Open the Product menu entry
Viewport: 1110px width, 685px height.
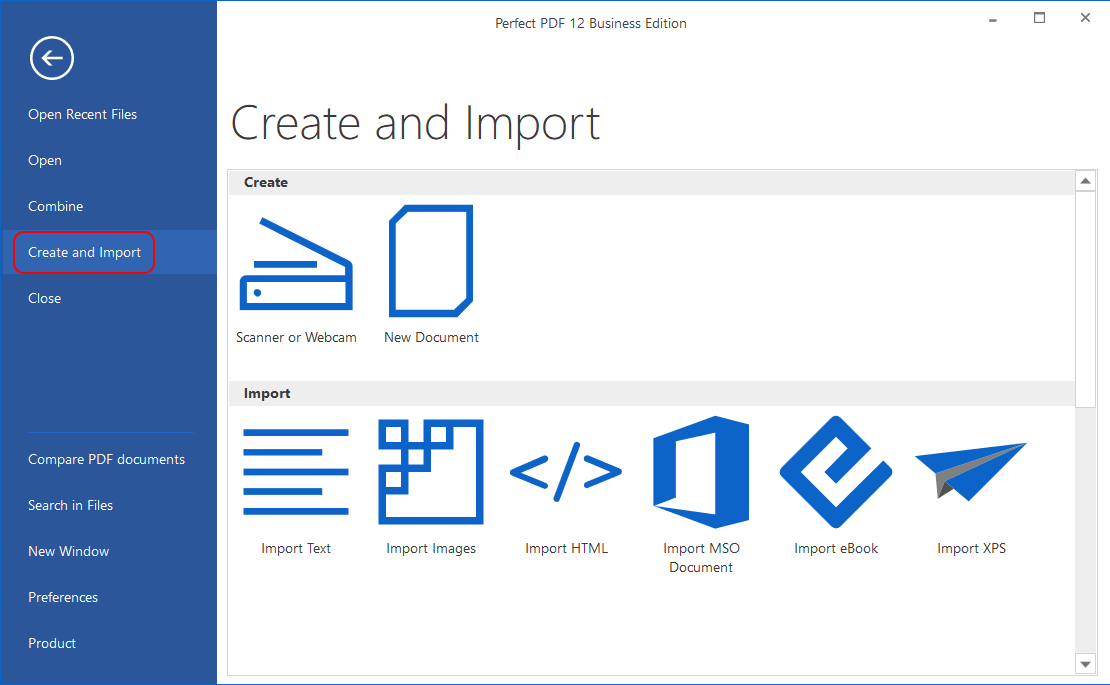52,643
